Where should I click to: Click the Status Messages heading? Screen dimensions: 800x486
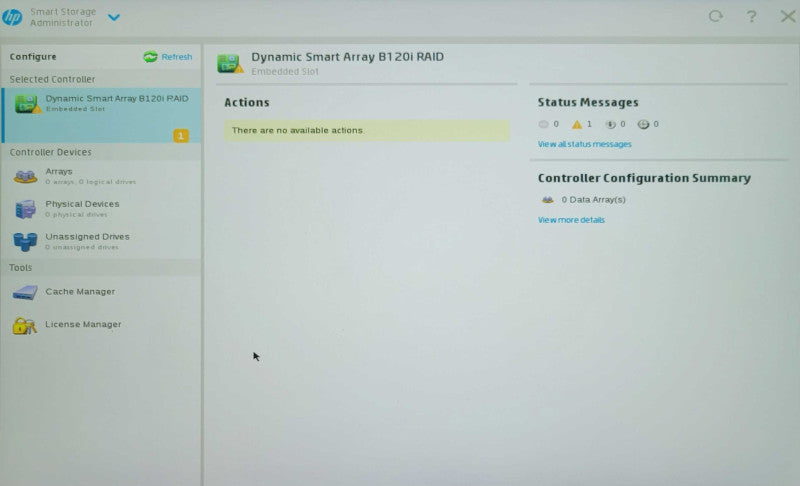coord(588,102)
